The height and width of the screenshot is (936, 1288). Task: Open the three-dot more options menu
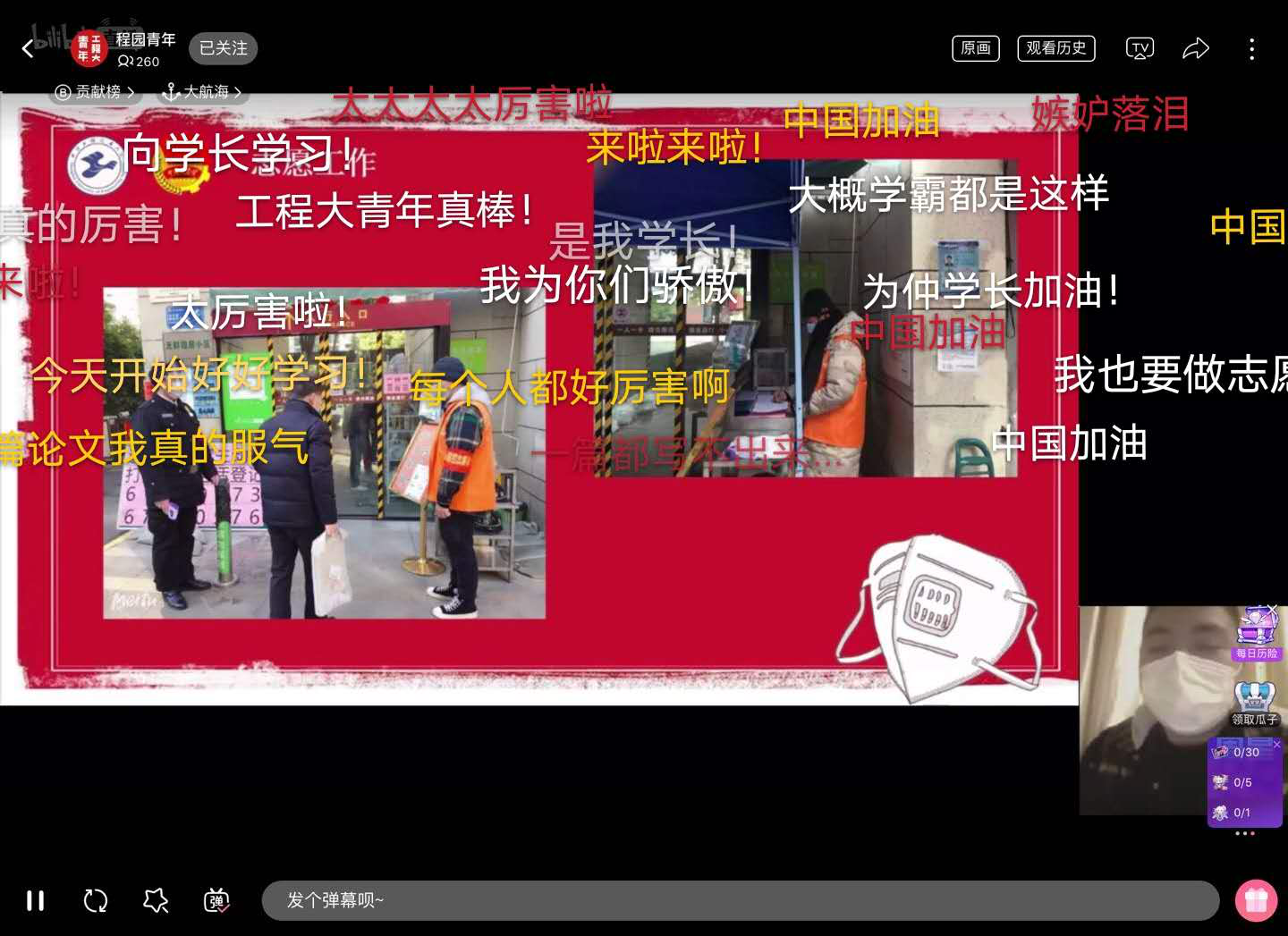point(1251,48)
